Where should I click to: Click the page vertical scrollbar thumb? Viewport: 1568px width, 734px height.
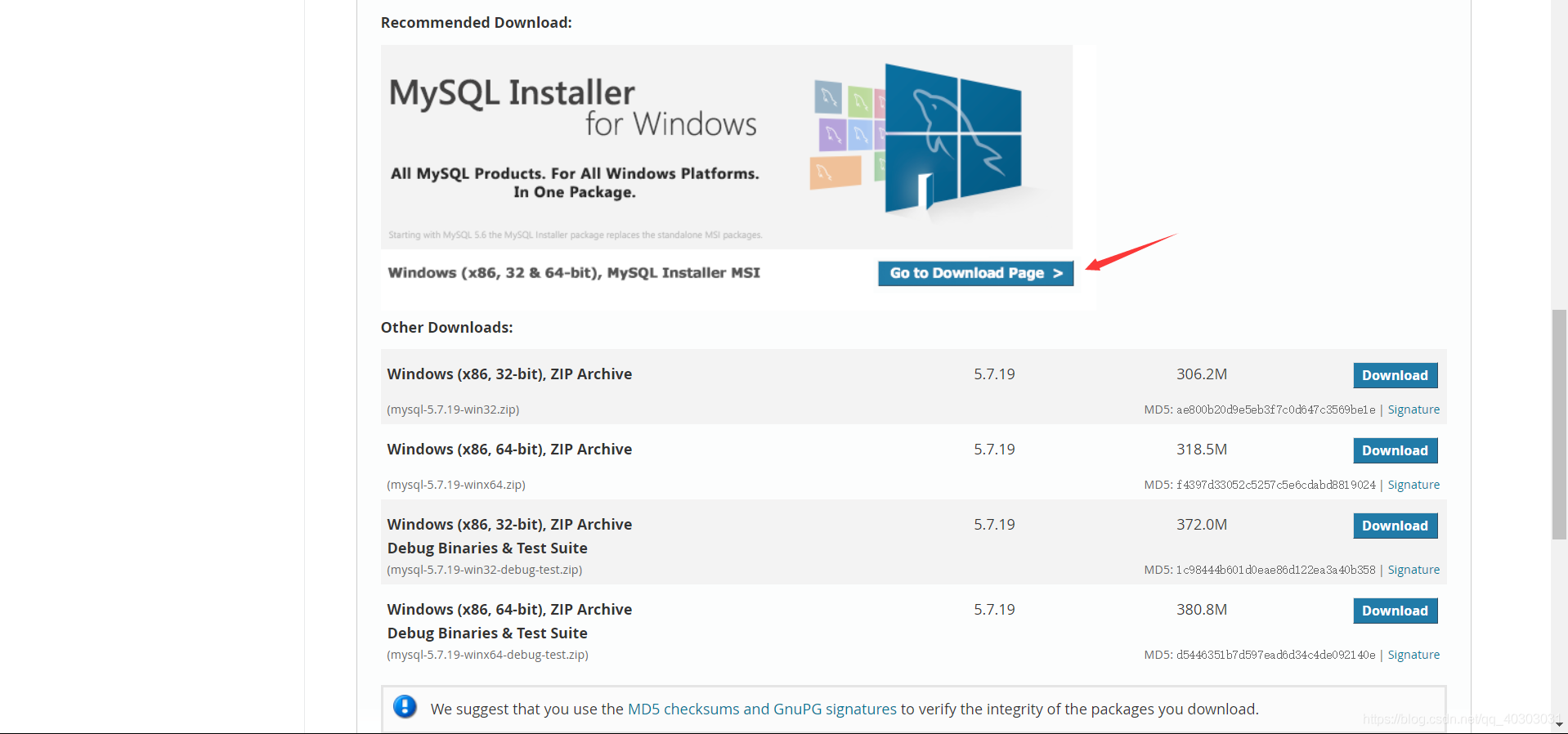(x=1559, y=425)
